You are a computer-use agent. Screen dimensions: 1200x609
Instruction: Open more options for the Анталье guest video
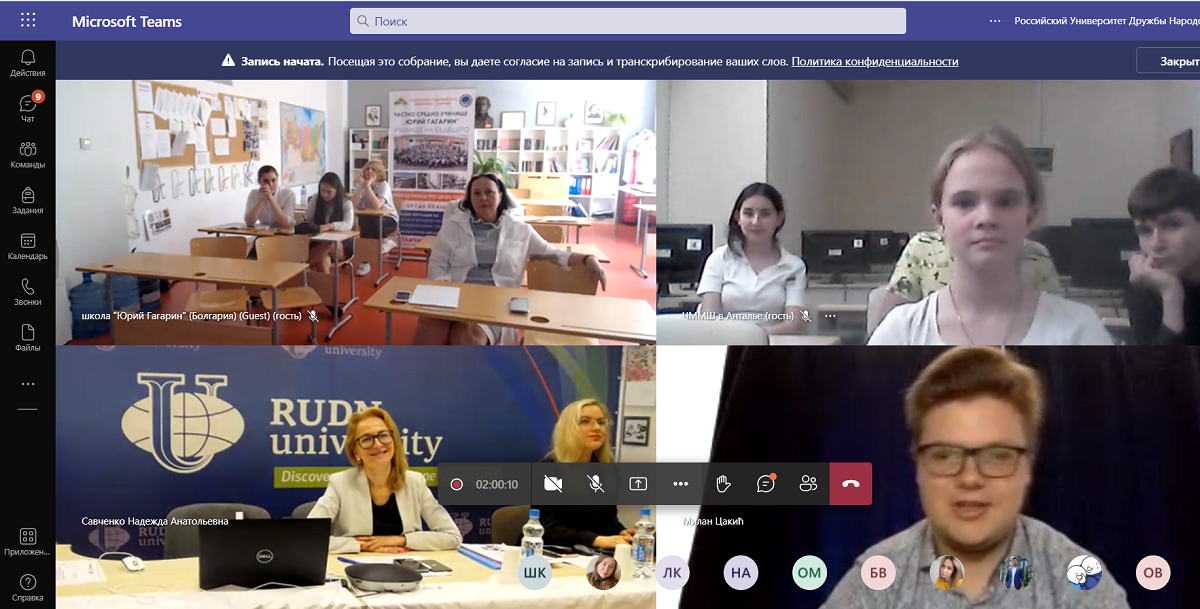(x=830, y=316)
